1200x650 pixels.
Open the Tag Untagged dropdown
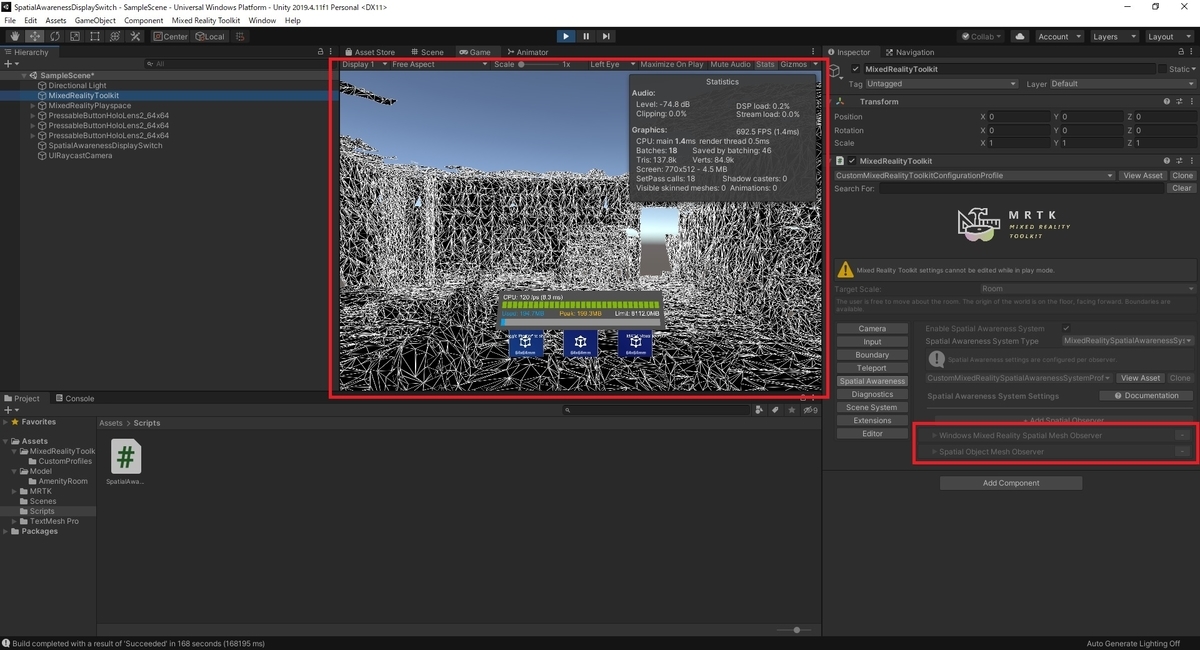pyautogui.click(x=942, y=84)
